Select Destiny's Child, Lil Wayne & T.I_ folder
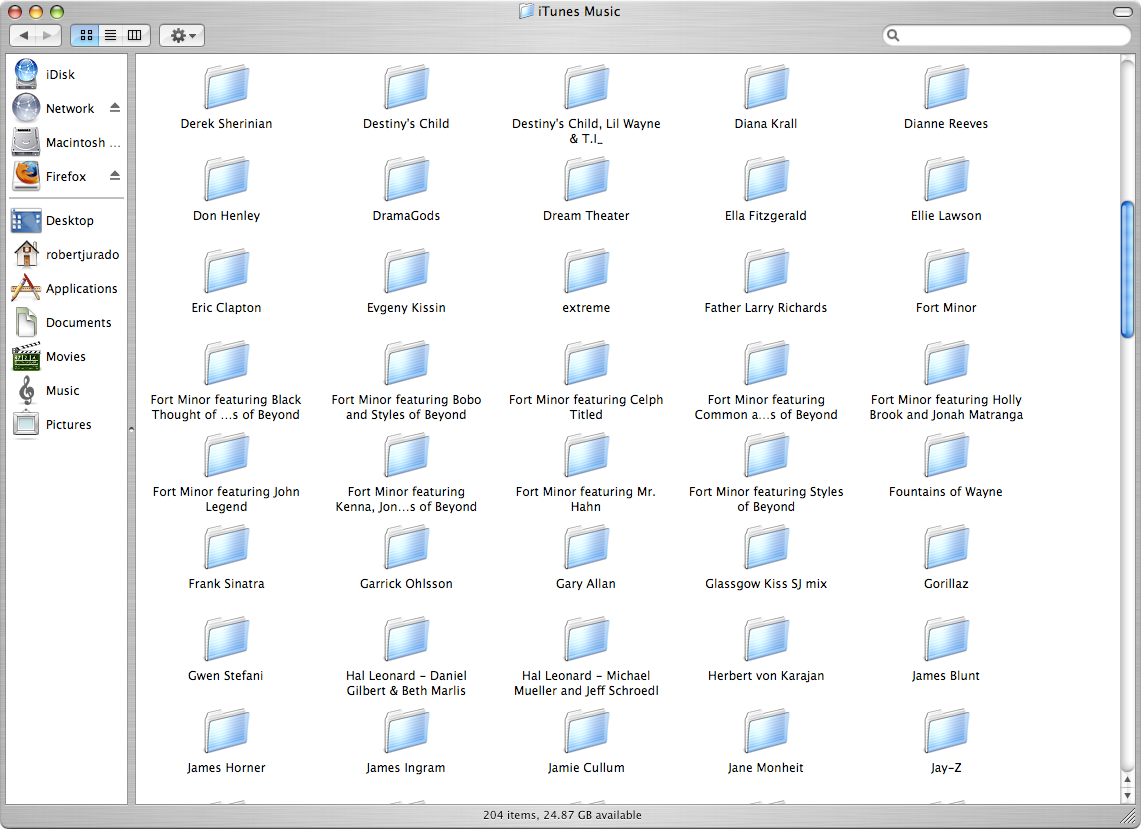The height and width of the screenshot is (829, 1141). [x=586, y=106]
